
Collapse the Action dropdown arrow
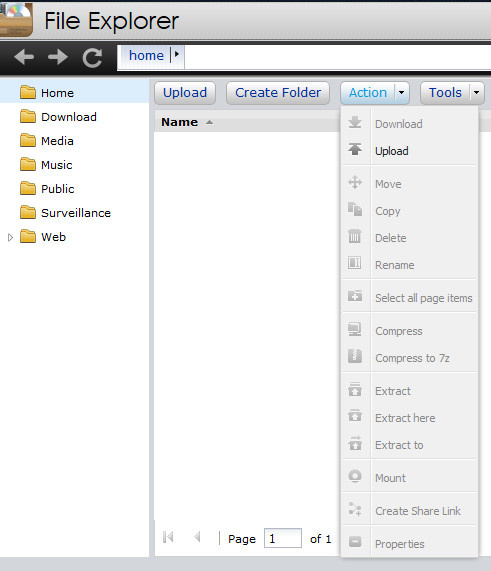(401, 92)
